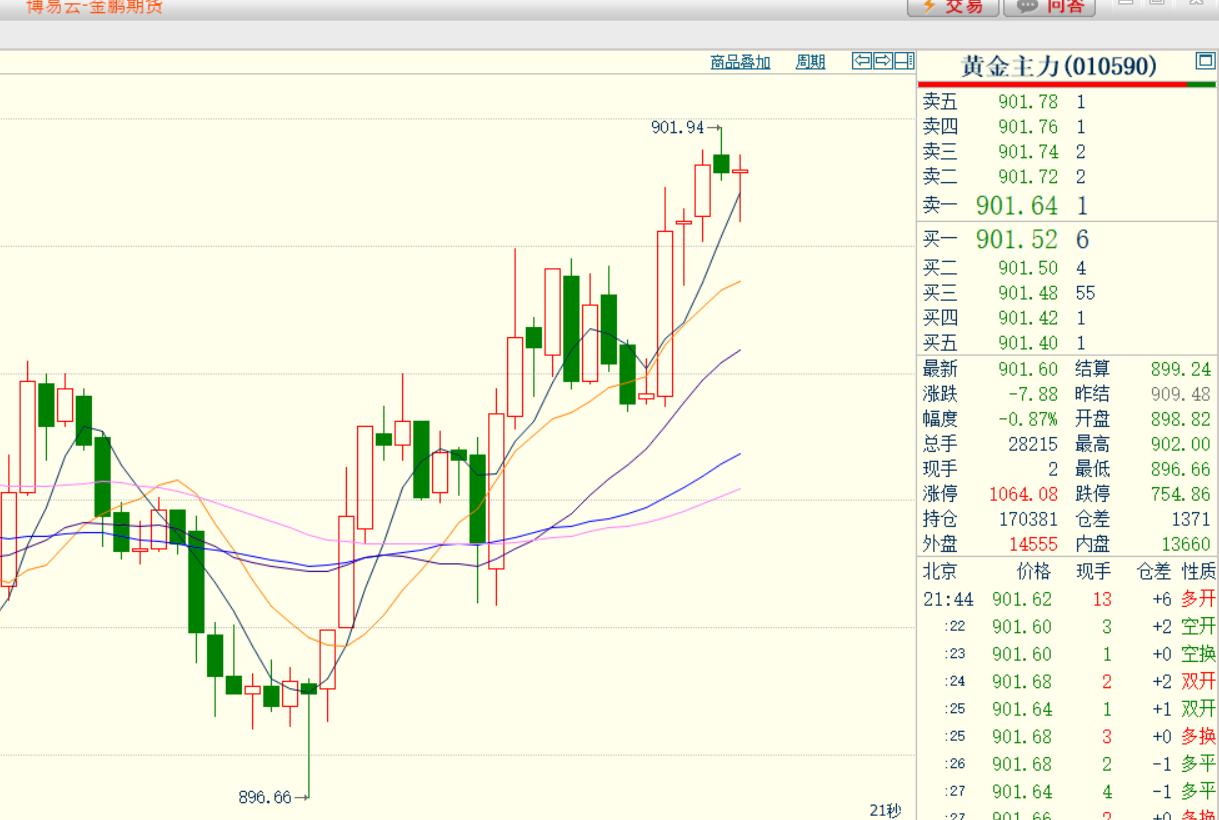The width and height of the screenshot is (1219, 820).
Task: Click the 卖二 price 901.72
Action: pyautogui.click(x=1027, y=177)
